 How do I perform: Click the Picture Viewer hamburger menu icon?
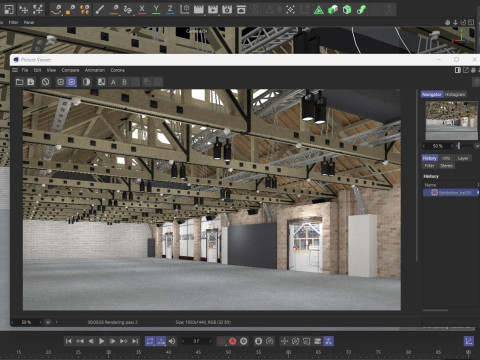tap(15, 70)
